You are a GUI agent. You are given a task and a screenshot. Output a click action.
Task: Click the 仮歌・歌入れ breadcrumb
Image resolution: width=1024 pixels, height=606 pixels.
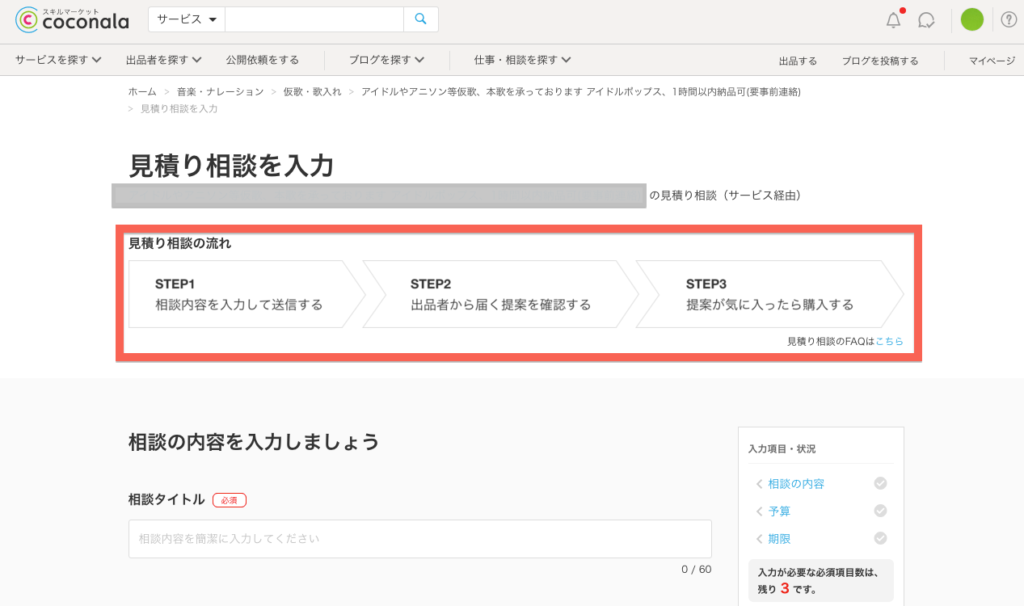[x=312, y=92]
